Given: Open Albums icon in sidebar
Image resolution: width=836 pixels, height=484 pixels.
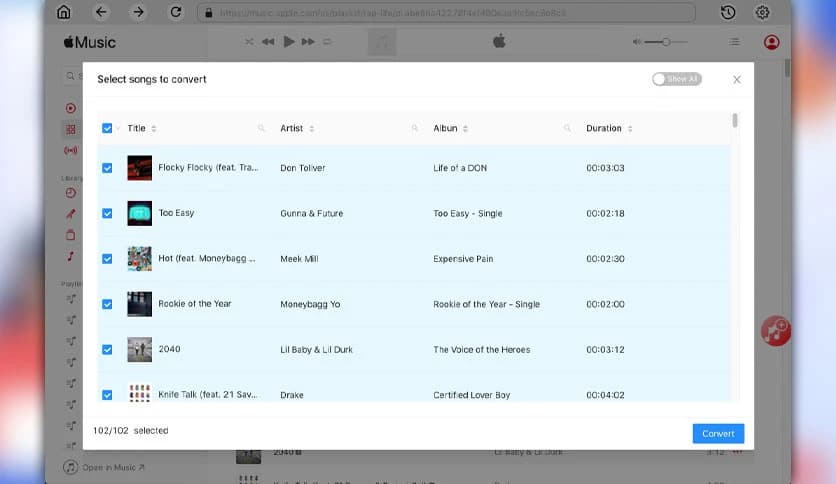Looking at the screenshot, I should [70, 235].
